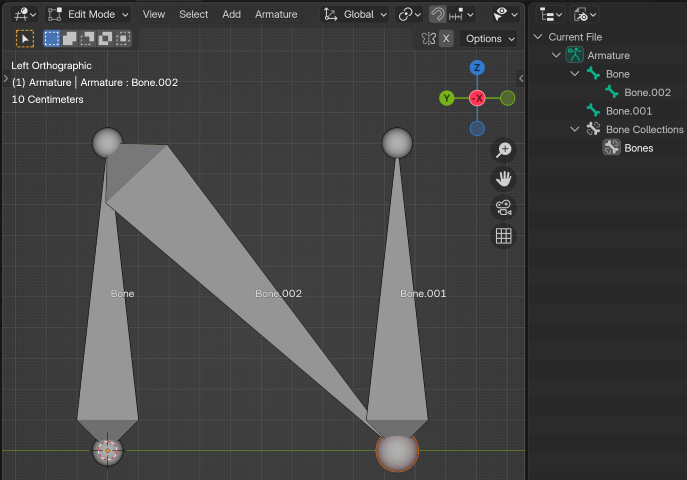Collapse the Current File tree
The height and width of the screenshot is (480, 687).
coord(538,37)
